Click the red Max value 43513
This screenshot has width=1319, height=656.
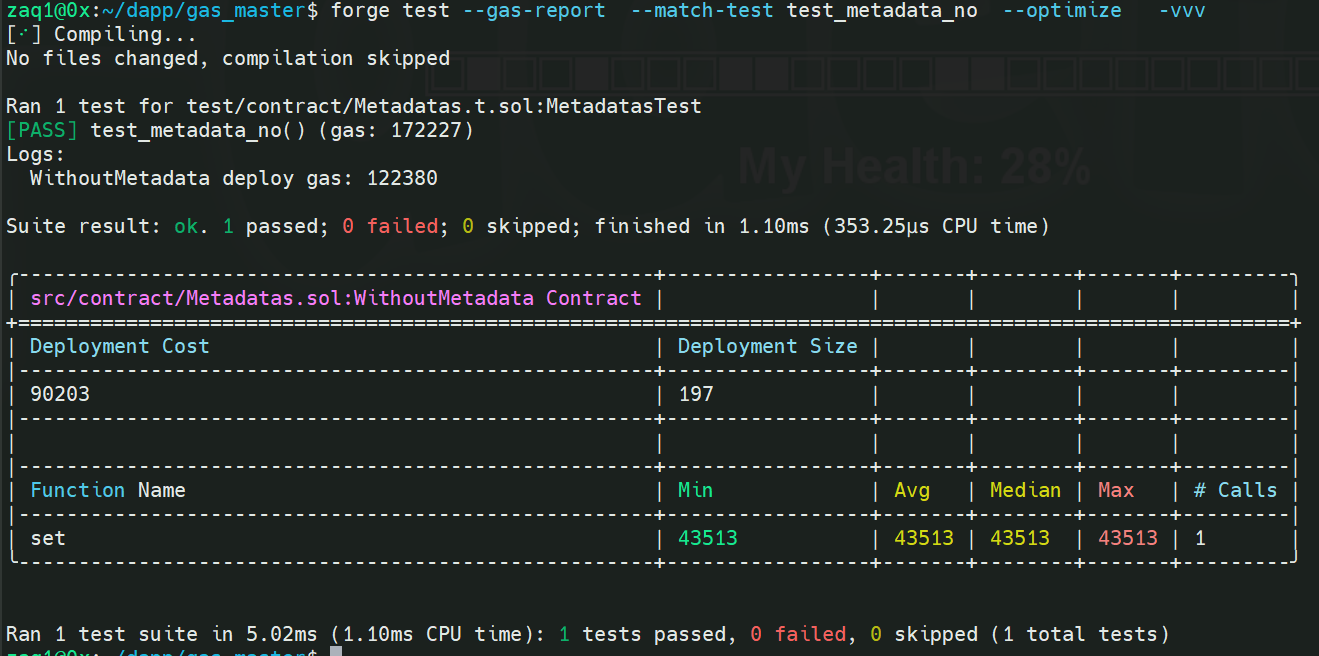(x=1128, y=538)
